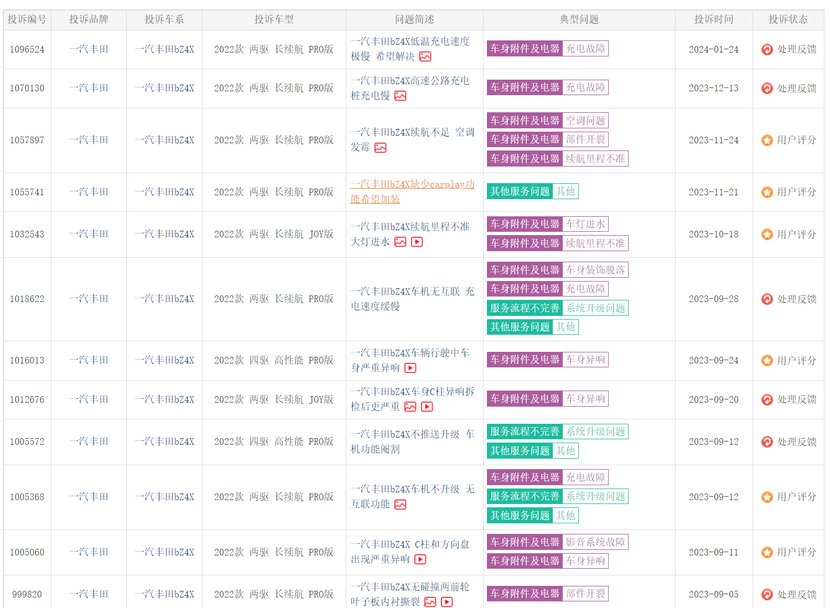Open highlighted carplay complaint link

pos(412,192)
